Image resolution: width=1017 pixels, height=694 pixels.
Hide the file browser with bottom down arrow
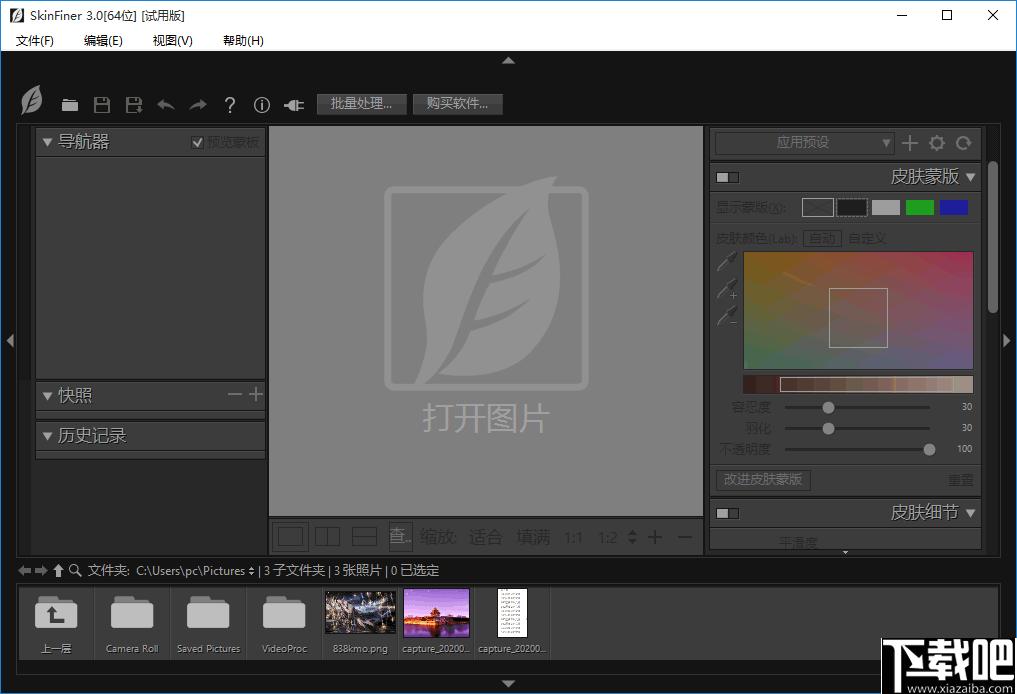pos(508,684)
